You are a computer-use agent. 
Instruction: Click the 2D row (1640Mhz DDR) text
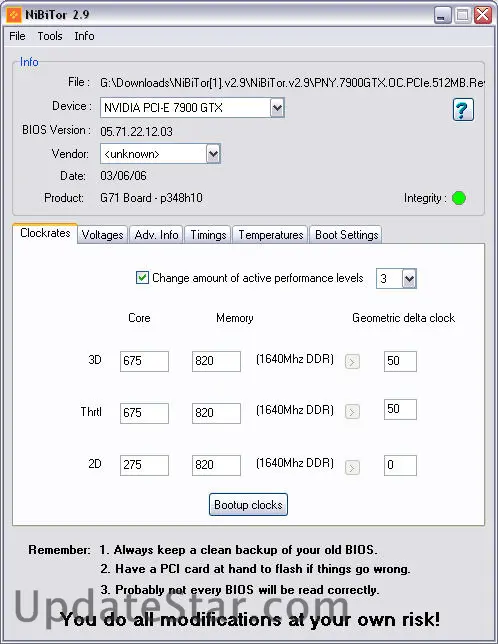295,463
